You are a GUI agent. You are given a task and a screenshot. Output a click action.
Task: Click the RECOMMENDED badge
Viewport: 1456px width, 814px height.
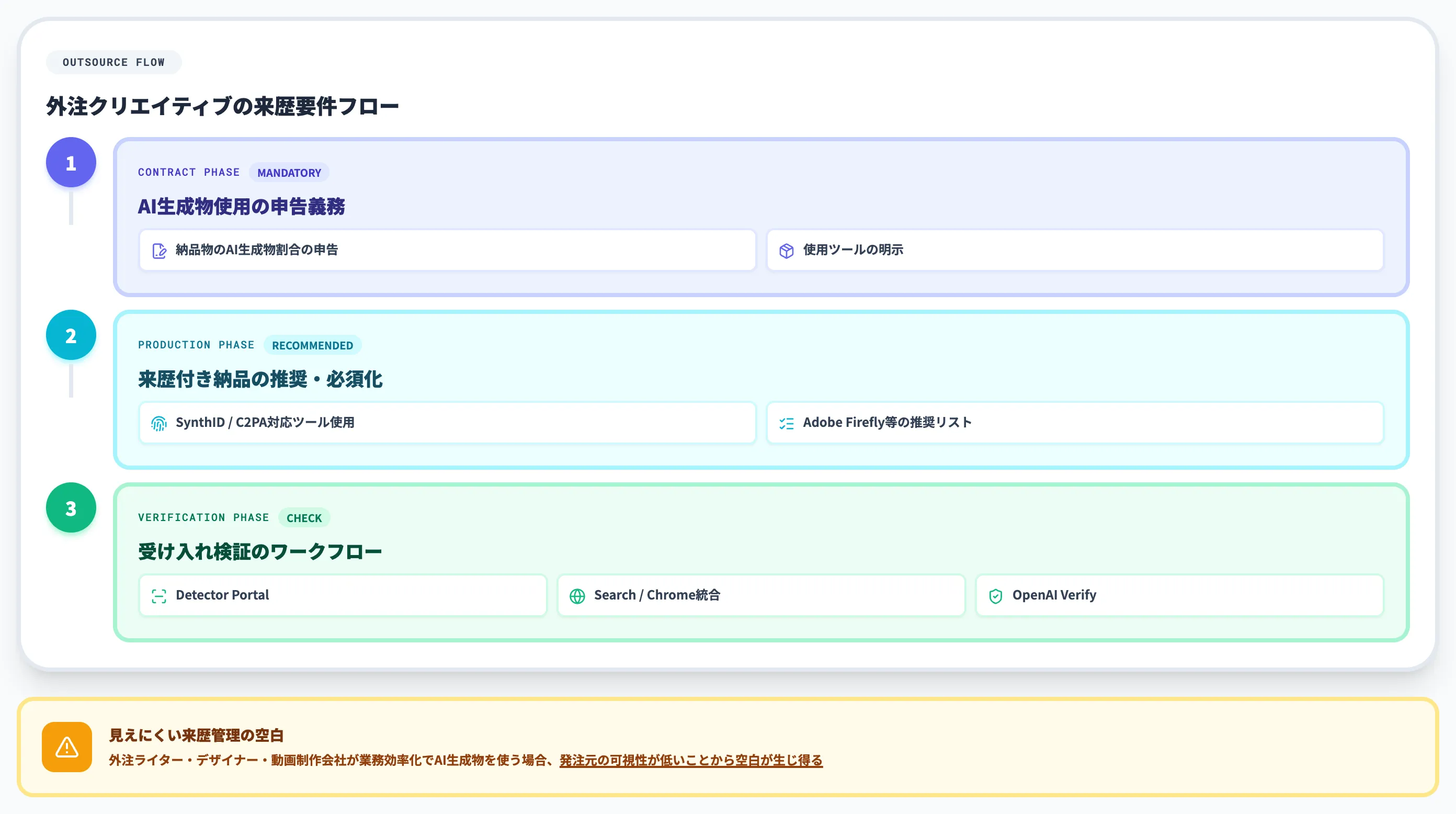[x=312, y=345]
